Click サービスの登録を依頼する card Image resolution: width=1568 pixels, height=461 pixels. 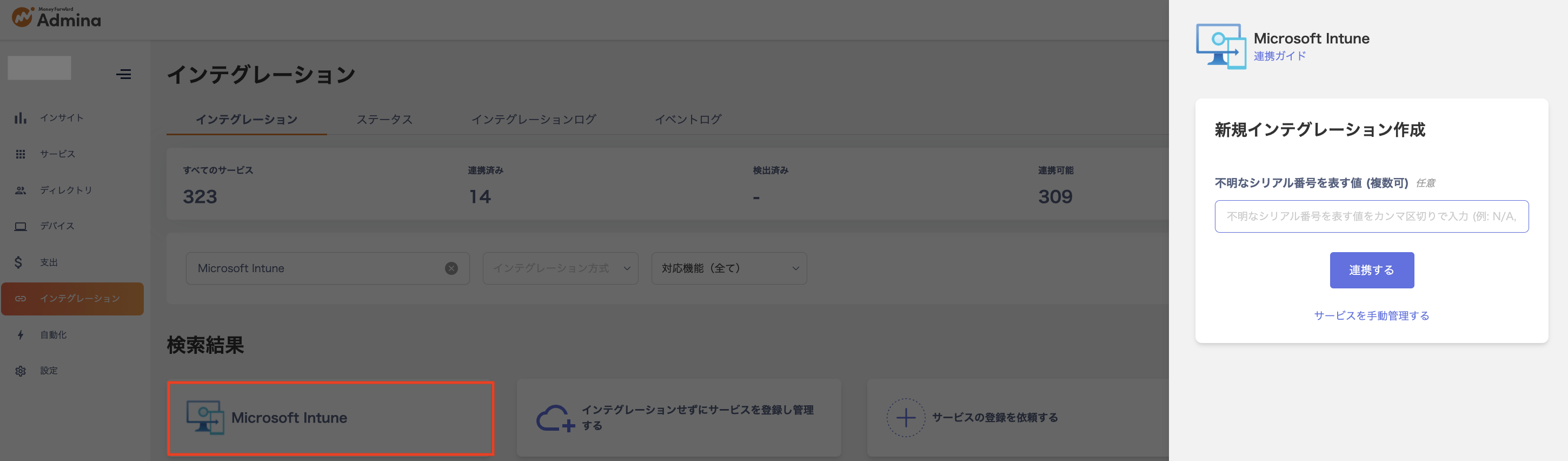pyautogui.click(x=1018, y=418)
